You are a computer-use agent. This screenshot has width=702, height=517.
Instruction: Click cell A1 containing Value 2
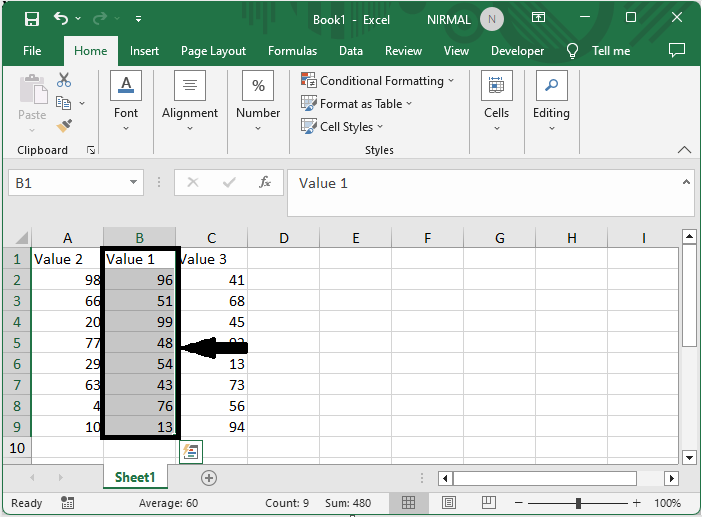pyautogui.click(x=67, y=259)
